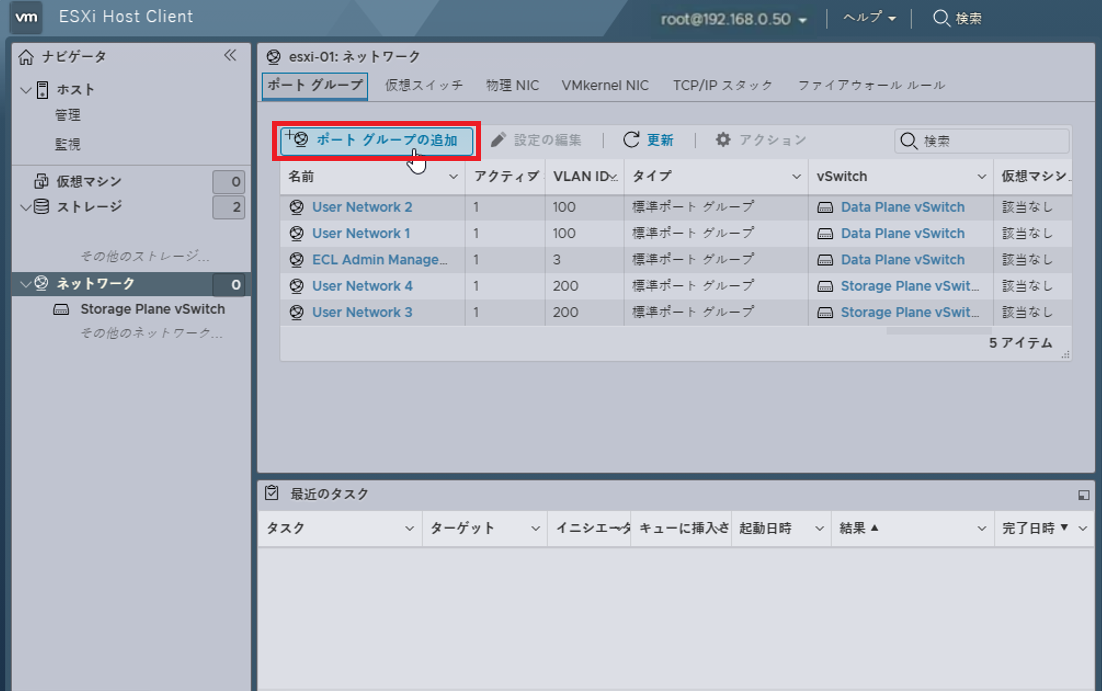This screenshot has height=691, width=1102.
Task: Switch to the VMkernel NIC tab
Action: (x=605, y=85)
